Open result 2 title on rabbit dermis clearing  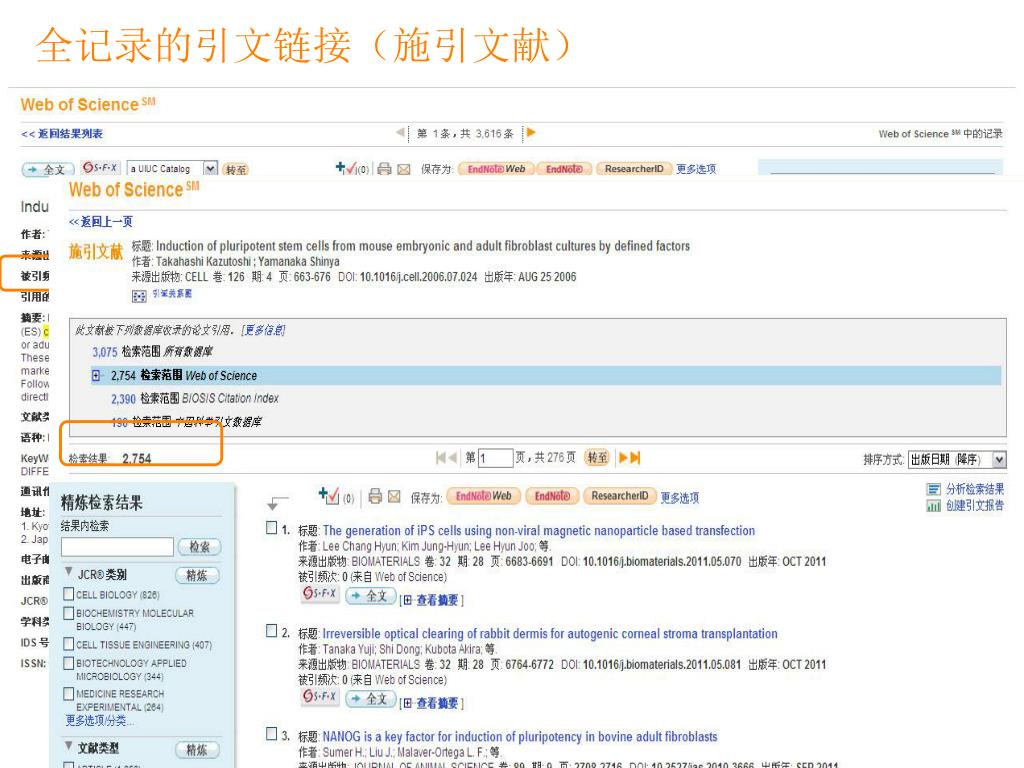coord(550,633)
